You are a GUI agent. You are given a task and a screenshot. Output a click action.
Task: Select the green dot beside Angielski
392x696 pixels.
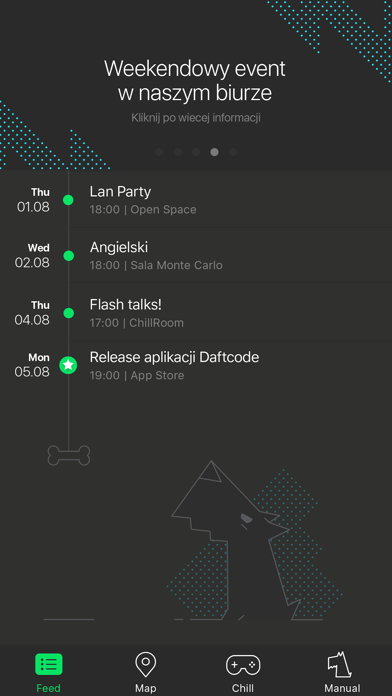tap(68, 256)
